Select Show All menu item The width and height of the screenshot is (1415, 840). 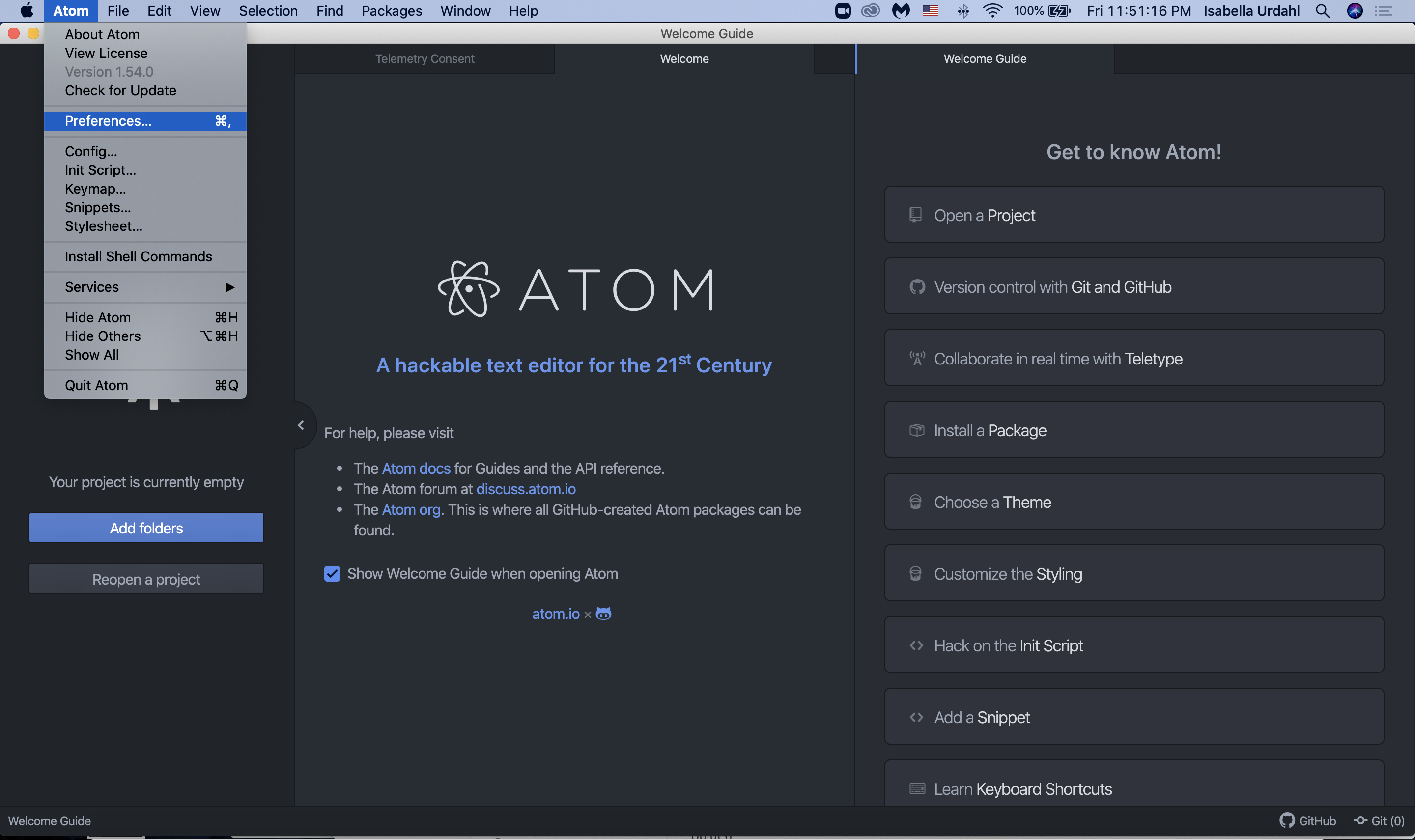[145, 355]
